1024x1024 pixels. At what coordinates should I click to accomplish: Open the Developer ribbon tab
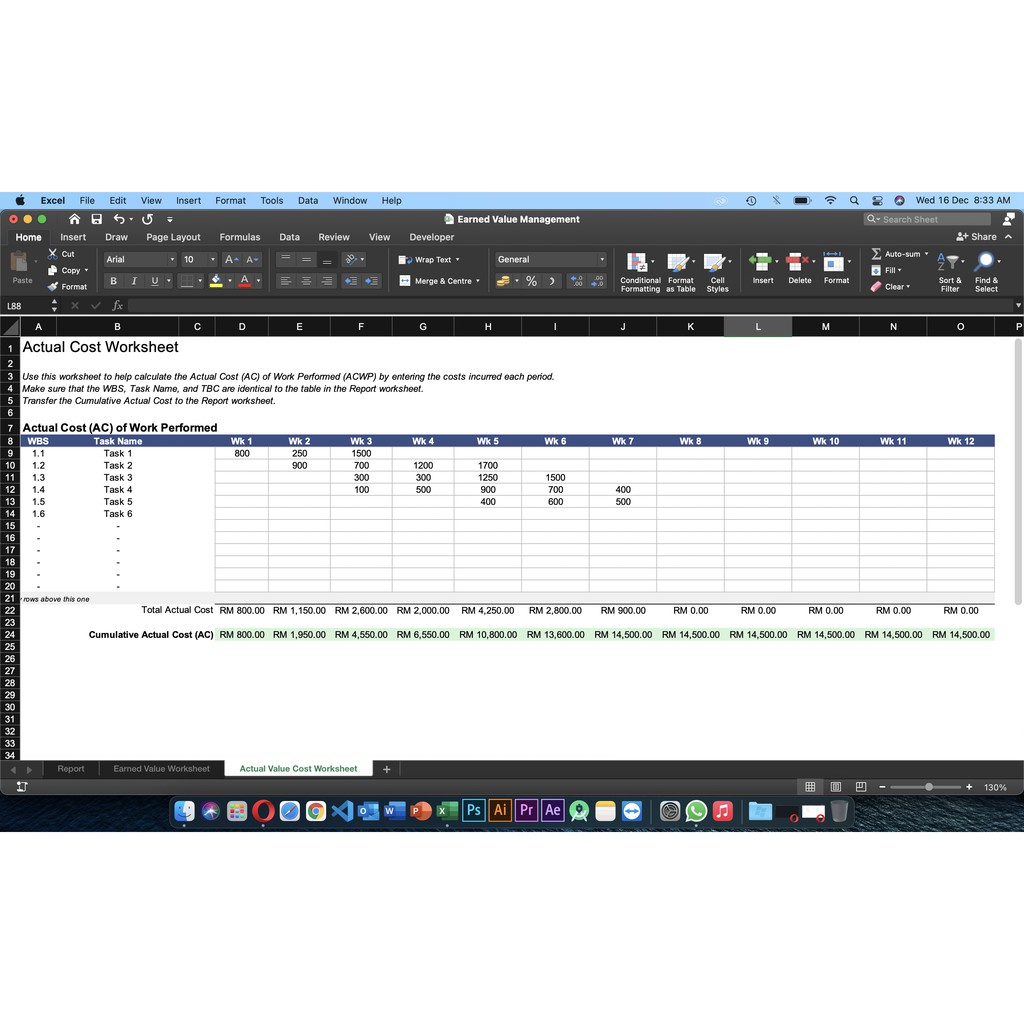tap(432, 237)
